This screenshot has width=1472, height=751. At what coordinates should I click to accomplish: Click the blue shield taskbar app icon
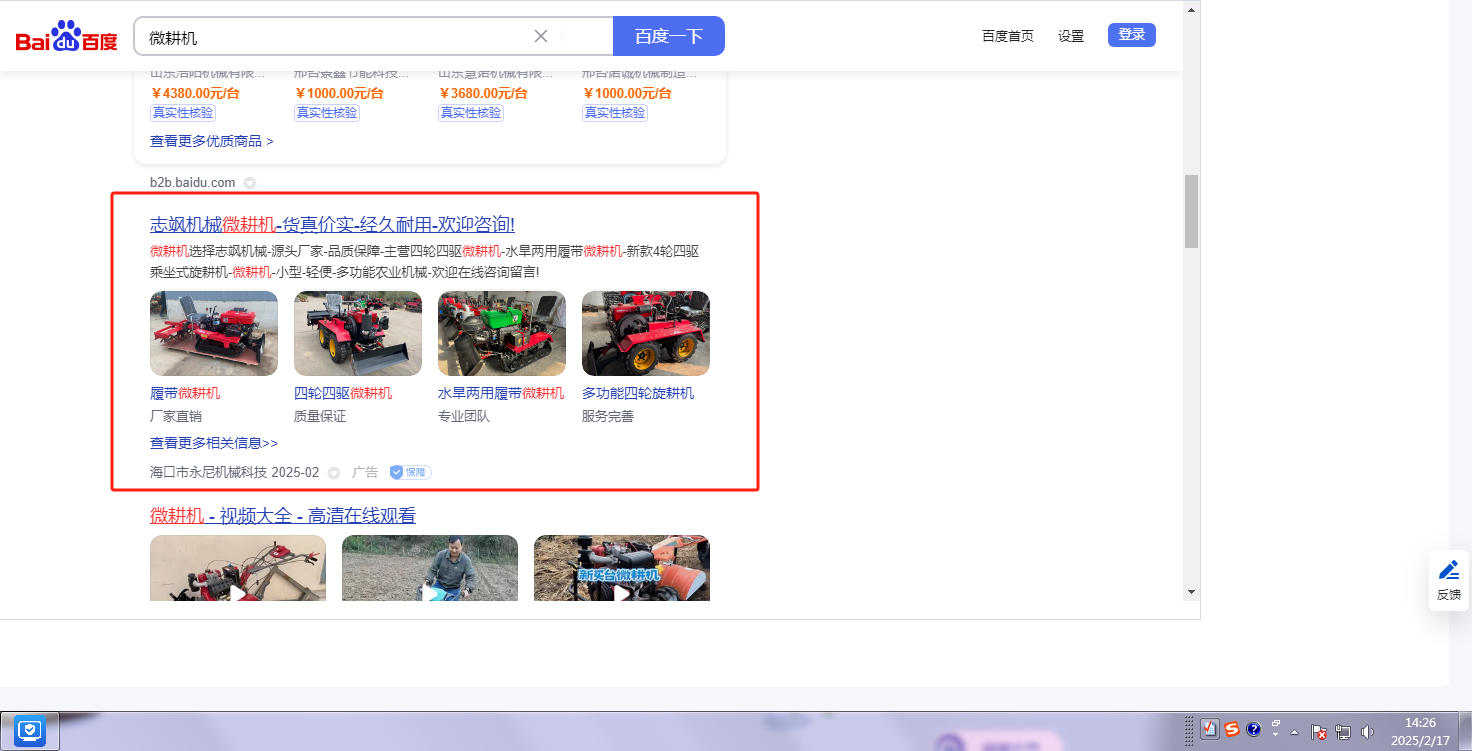(x=31, y=731)
